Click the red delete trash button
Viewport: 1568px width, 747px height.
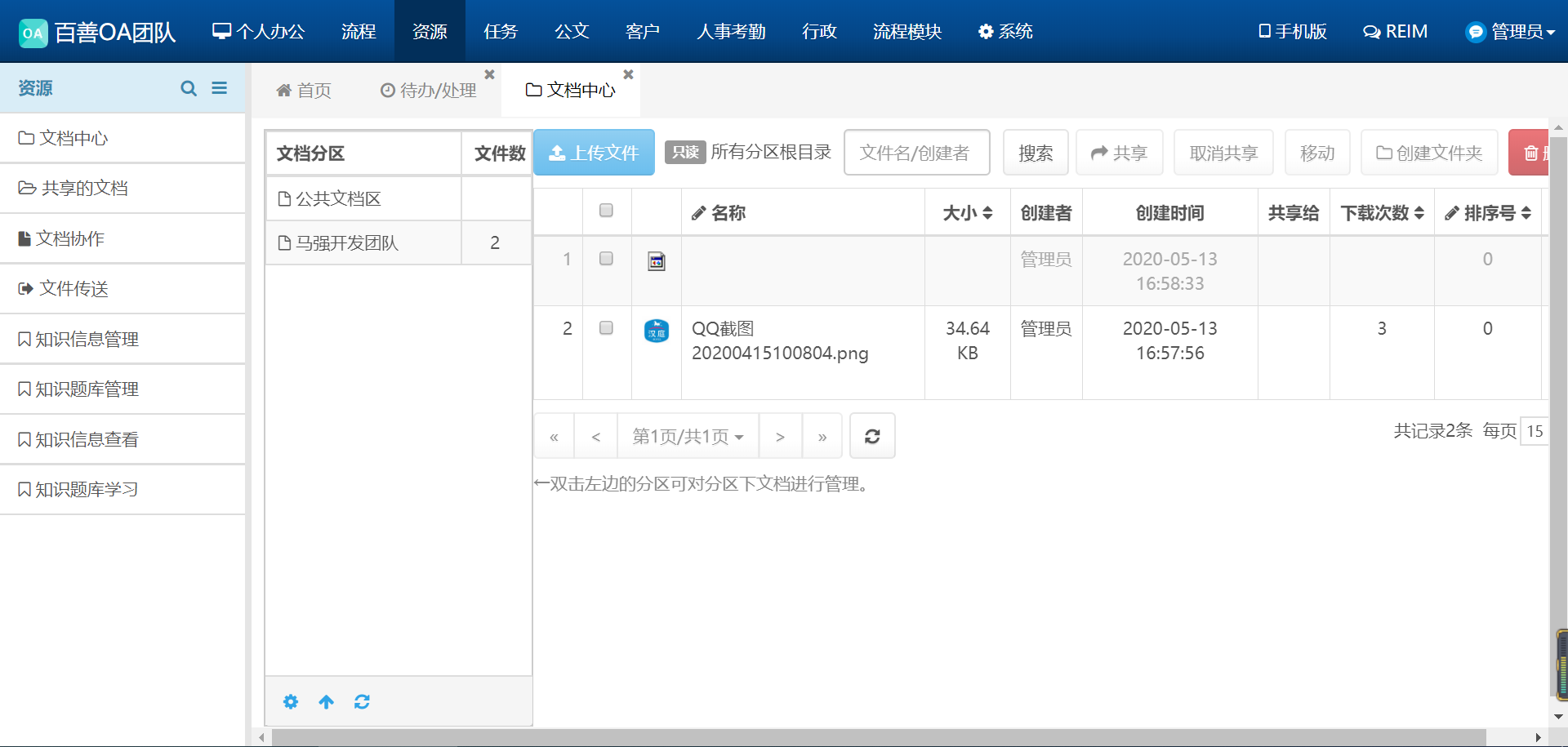point(1530,153)
